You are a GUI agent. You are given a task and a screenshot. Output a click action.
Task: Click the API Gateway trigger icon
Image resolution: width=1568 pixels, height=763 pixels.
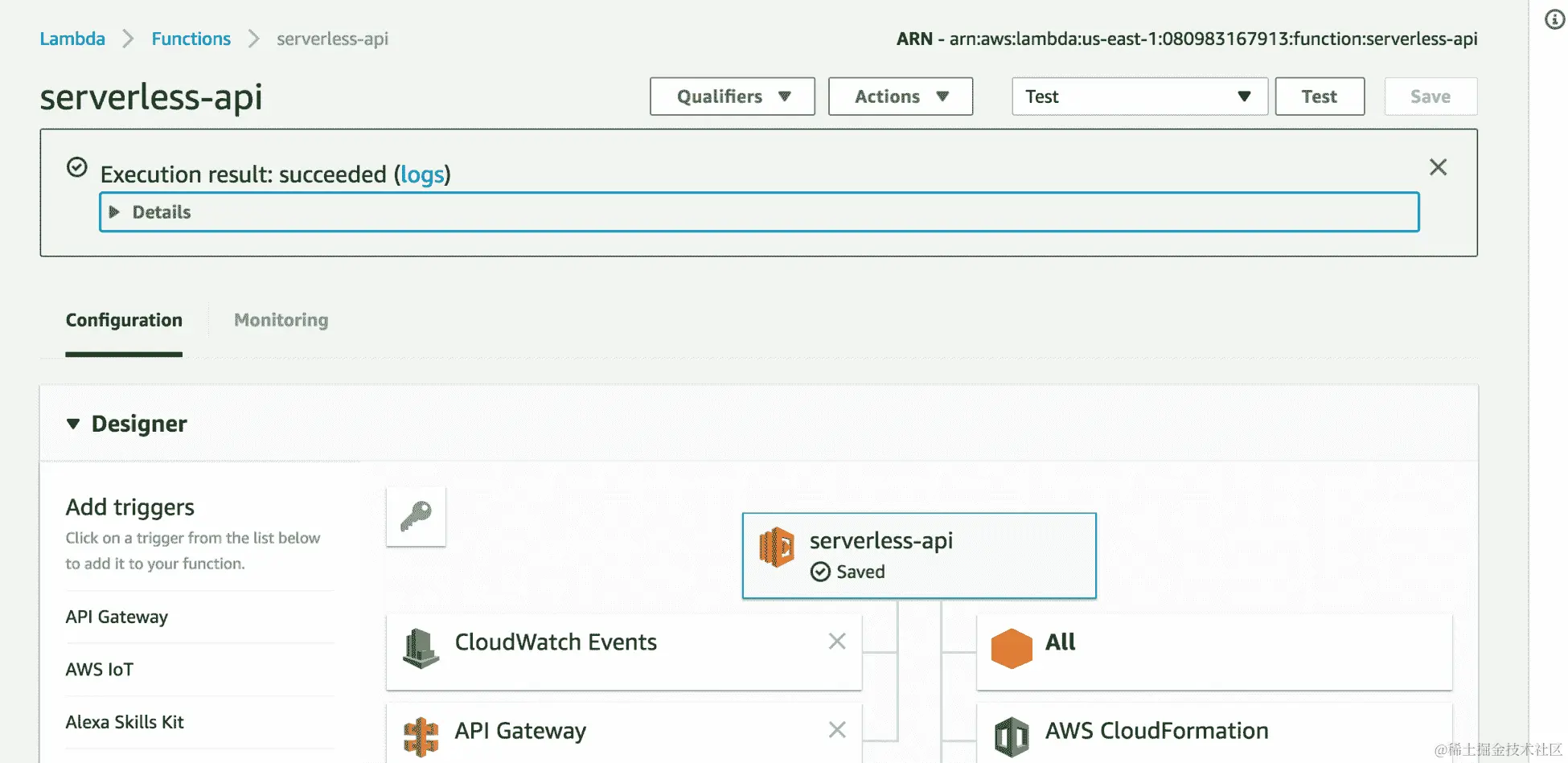421,736
